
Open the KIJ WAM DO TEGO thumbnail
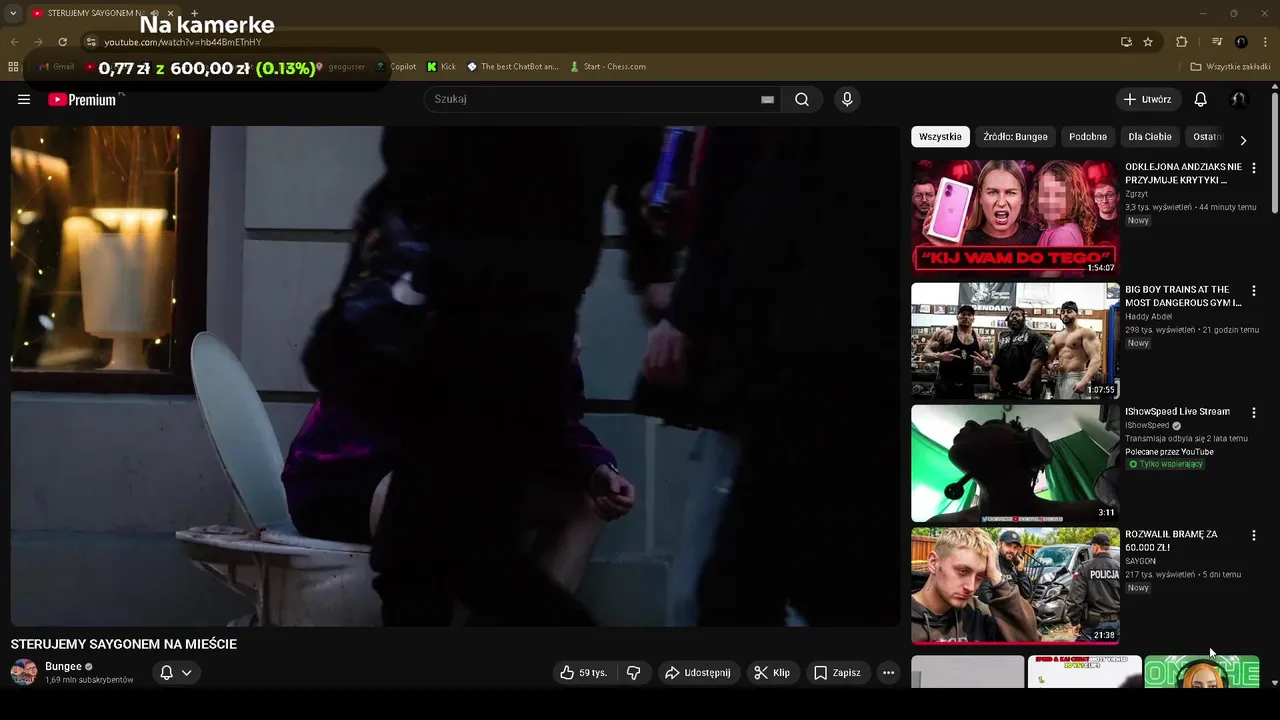pyautogui.click(x=1015, y=218)
